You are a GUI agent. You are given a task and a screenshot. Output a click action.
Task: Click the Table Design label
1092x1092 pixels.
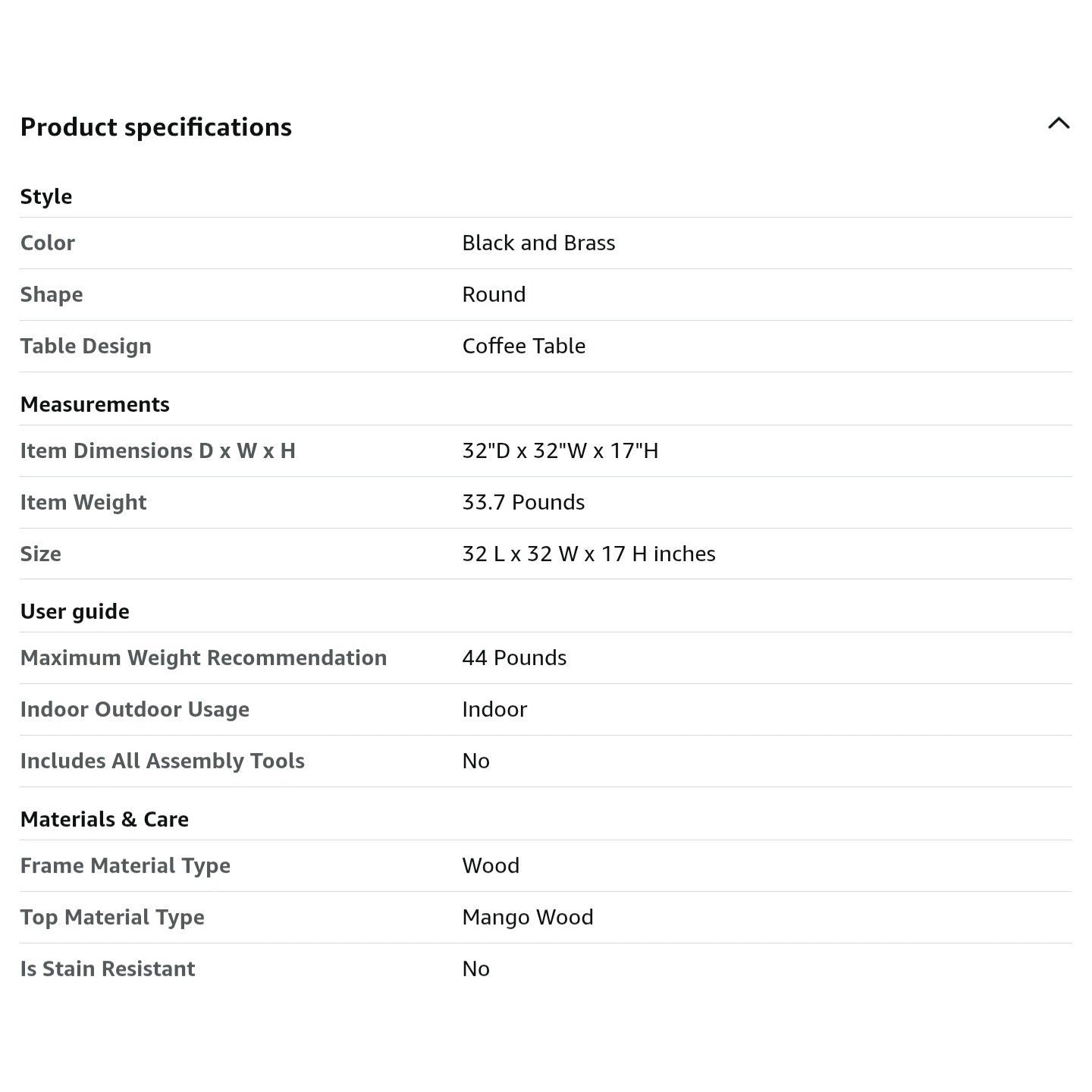[86, 346]
